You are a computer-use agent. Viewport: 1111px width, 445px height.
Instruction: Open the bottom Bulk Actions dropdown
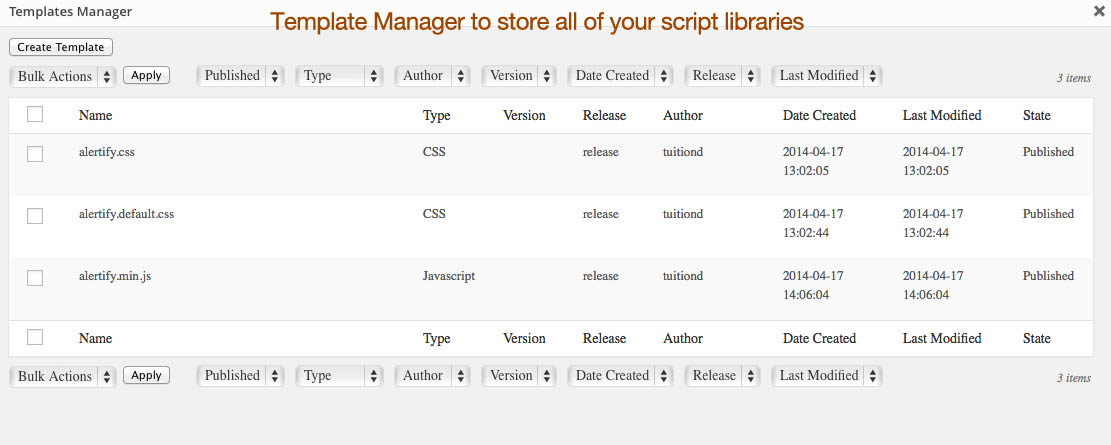(63, 376)
